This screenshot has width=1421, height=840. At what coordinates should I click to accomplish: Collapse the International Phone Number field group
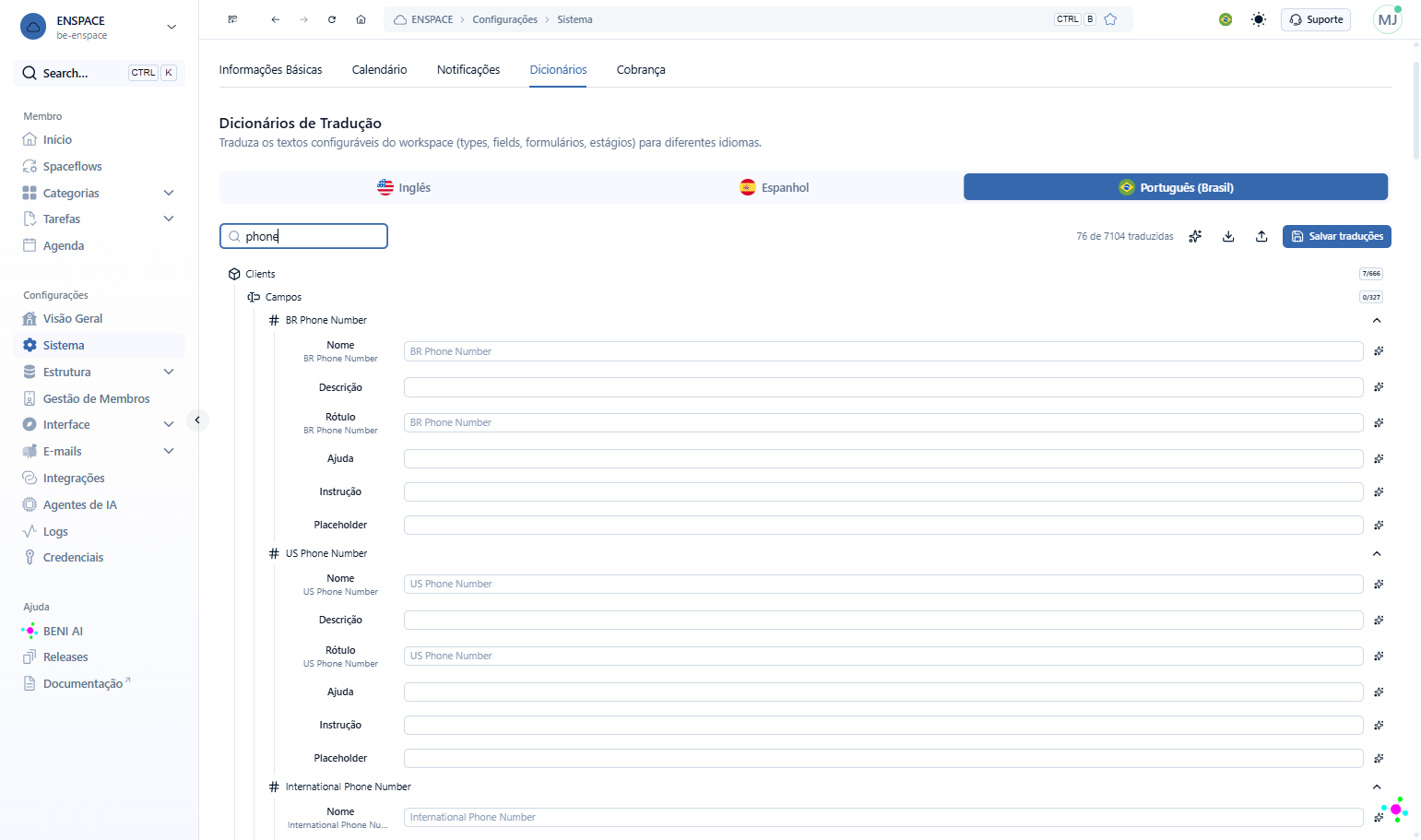click(x=1377, y=787)
